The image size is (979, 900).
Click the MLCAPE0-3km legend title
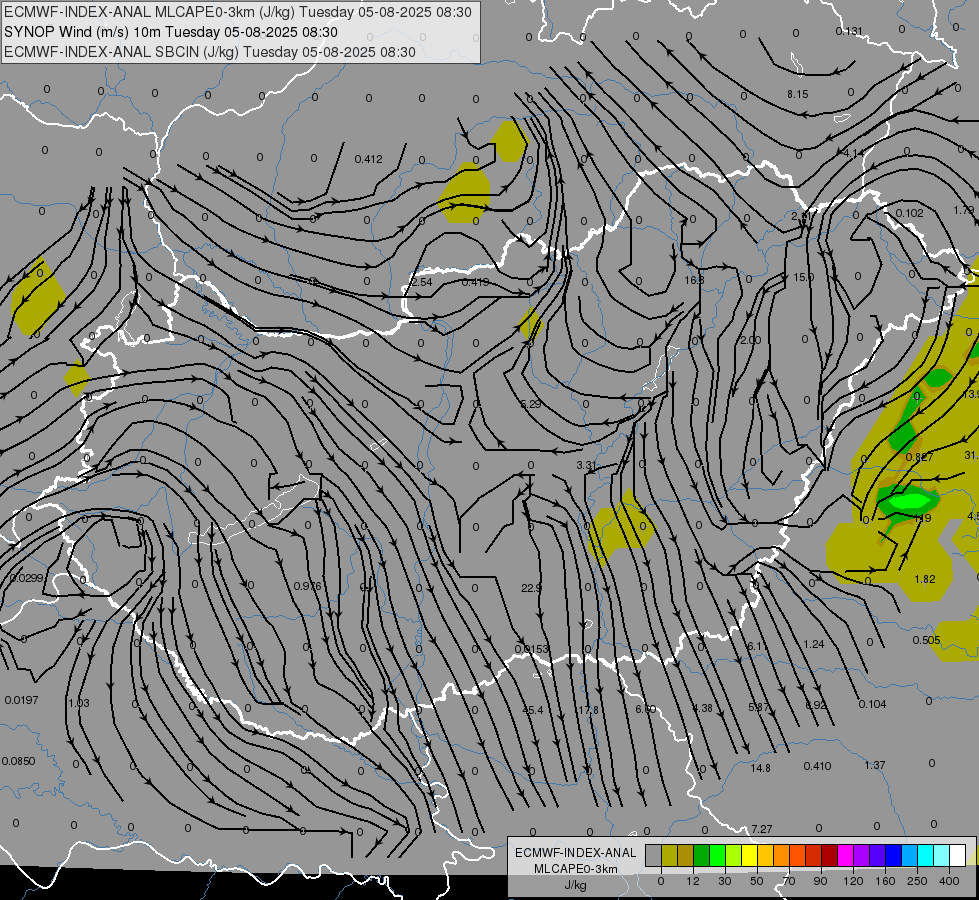[x=575, y=869]
